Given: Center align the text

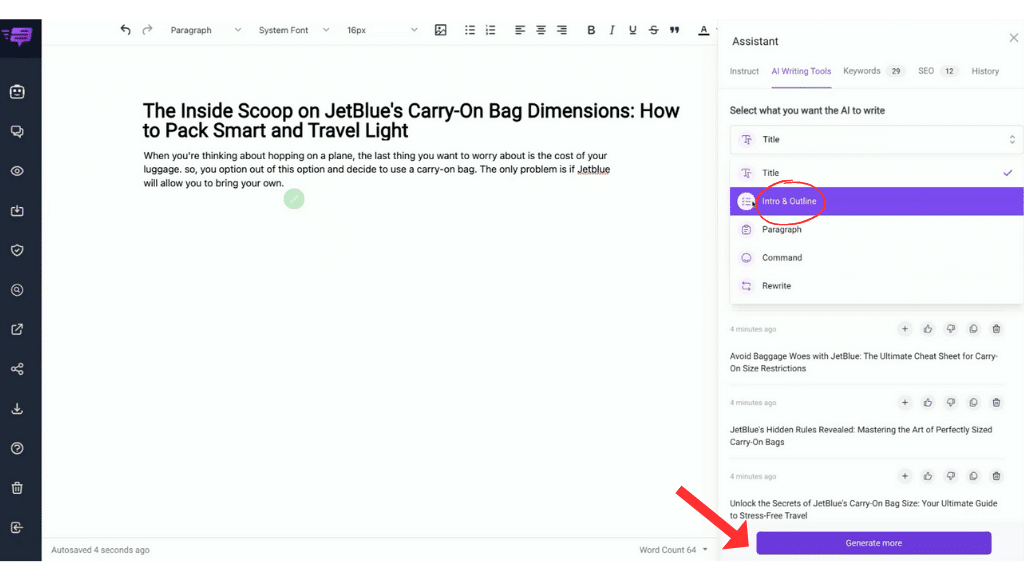Looking at the screenshot, I should coord(541,30).
